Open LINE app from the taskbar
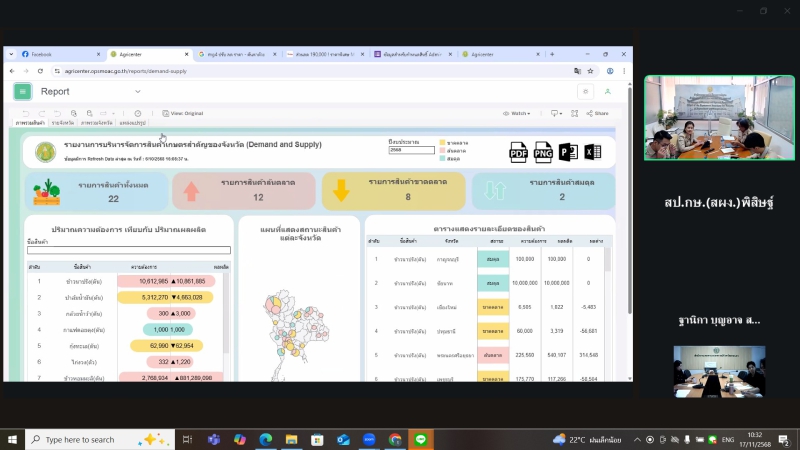Image resolution: width=800 pixels, height=450 pixels. click(x=421, y=439)
